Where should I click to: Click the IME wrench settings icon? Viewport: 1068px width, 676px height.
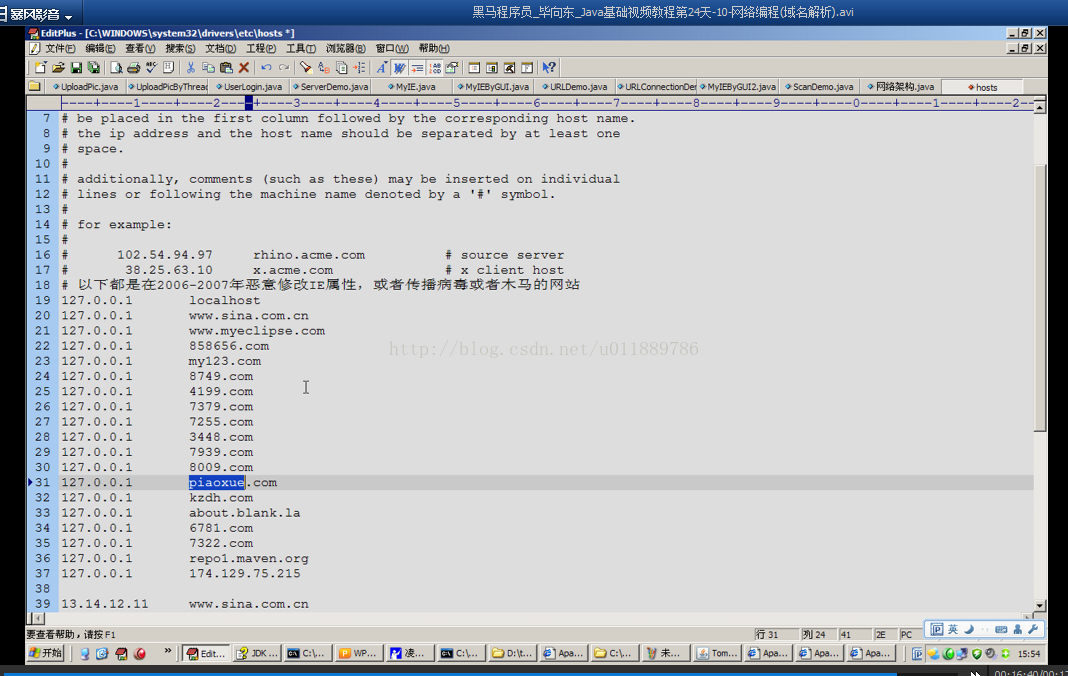coord(1033,629)
